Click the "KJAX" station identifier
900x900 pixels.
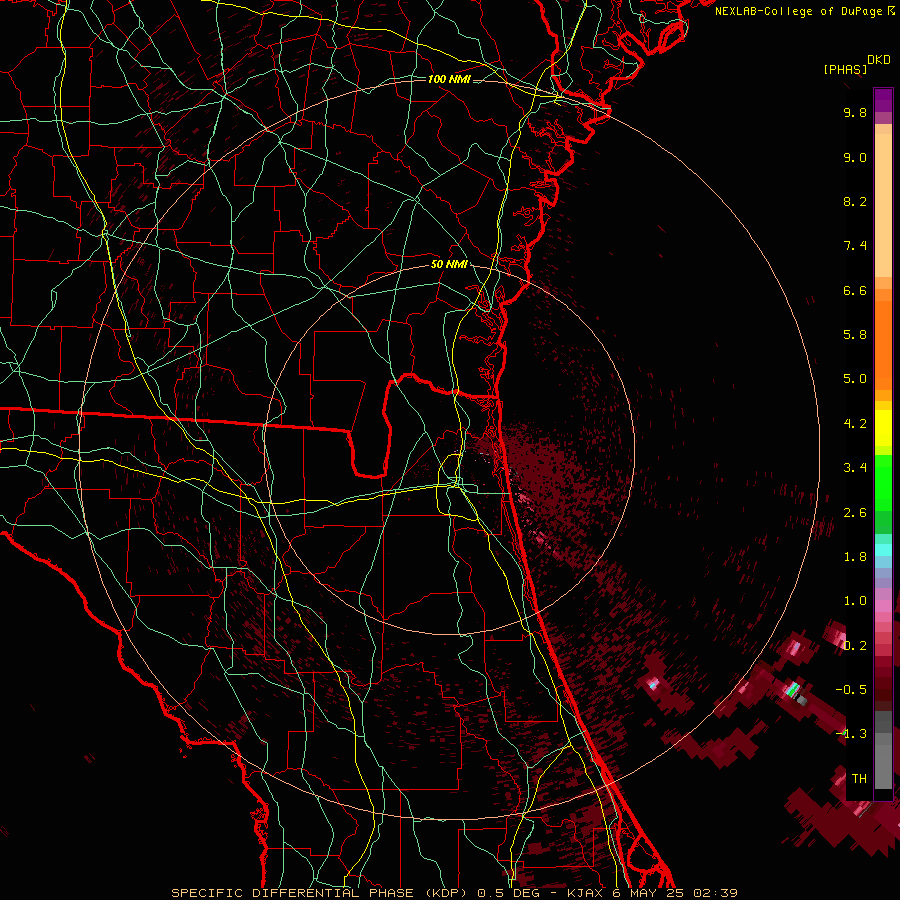point(584,893)
